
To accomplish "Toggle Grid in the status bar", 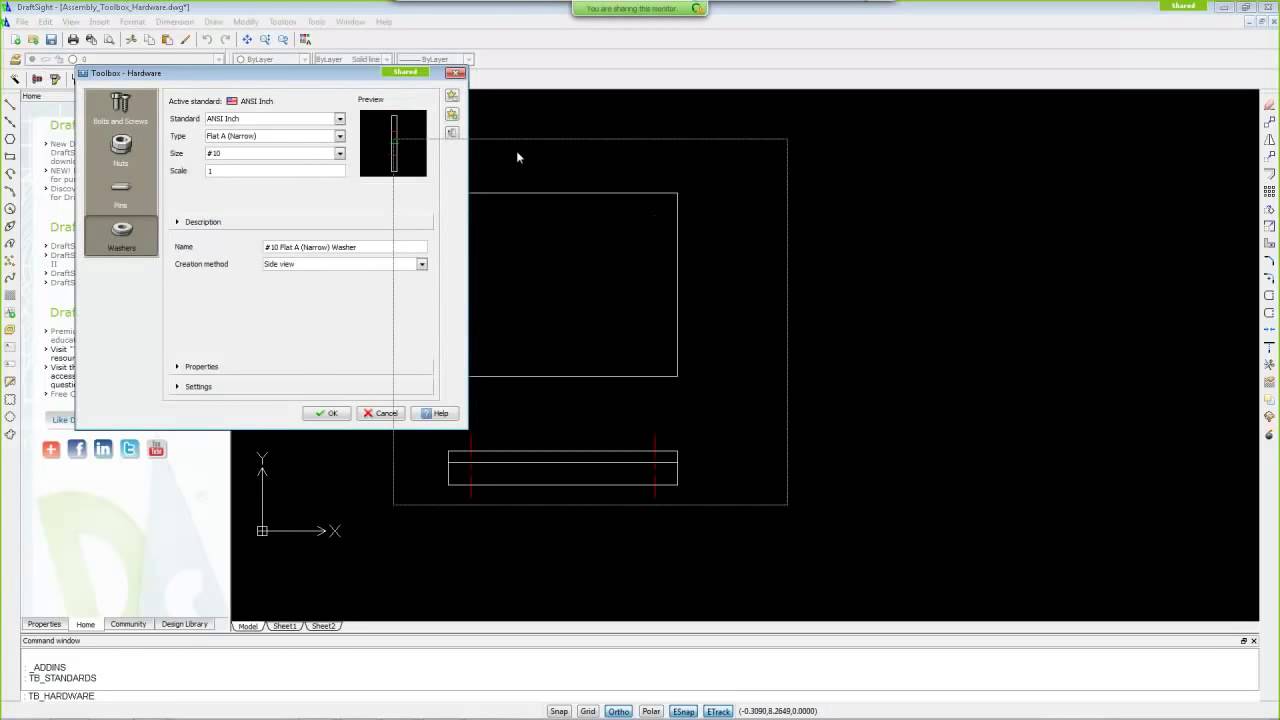I will click(x=588, y=711).
